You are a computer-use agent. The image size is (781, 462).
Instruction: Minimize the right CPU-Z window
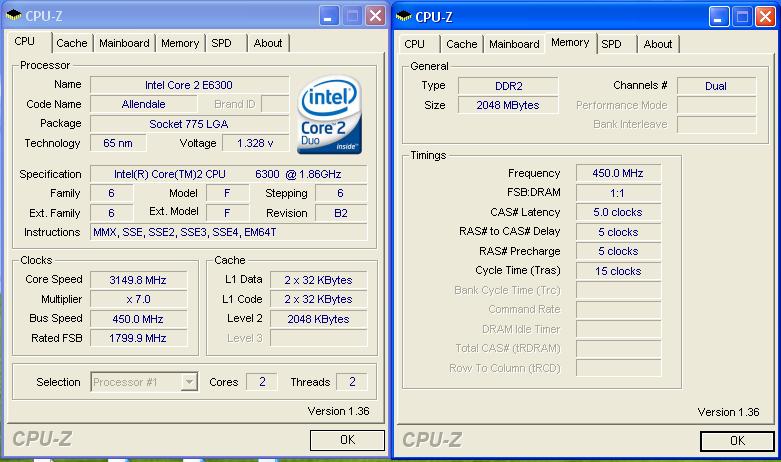[718, 17]
